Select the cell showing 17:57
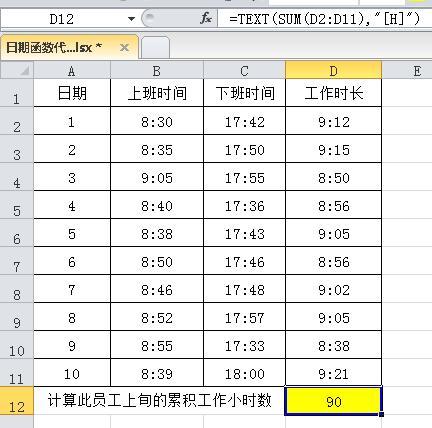The height and width of the screenshot is (428, 432). [x=245, y=317]
